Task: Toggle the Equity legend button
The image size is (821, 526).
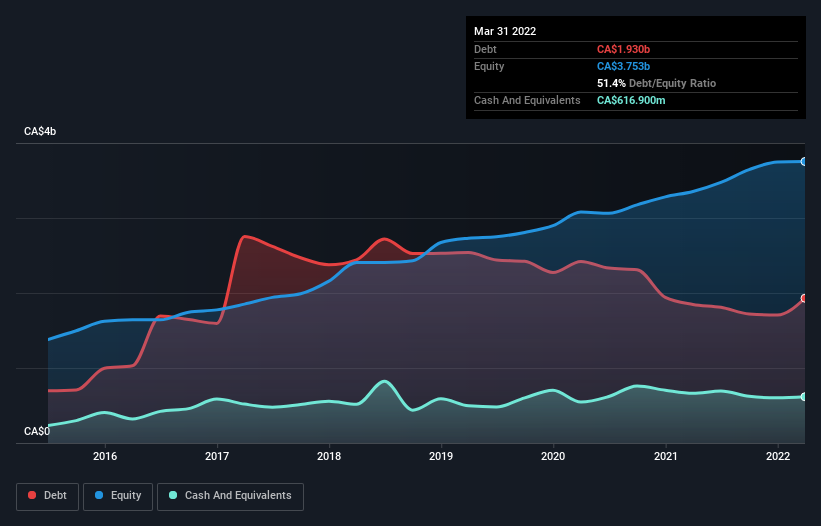Action: [x=118, y=496]
